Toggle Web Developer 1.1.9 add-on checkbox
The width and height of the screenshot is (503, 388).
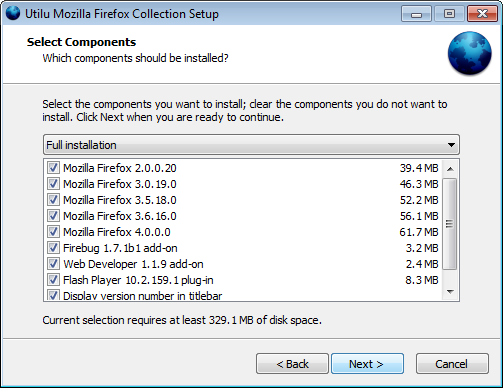click(x=53, y=264)
